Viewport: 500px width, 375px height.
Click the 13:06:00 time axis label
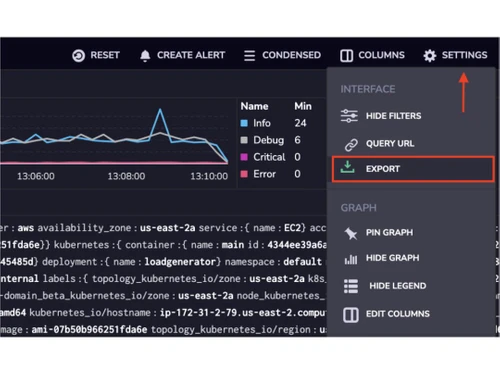36,176
